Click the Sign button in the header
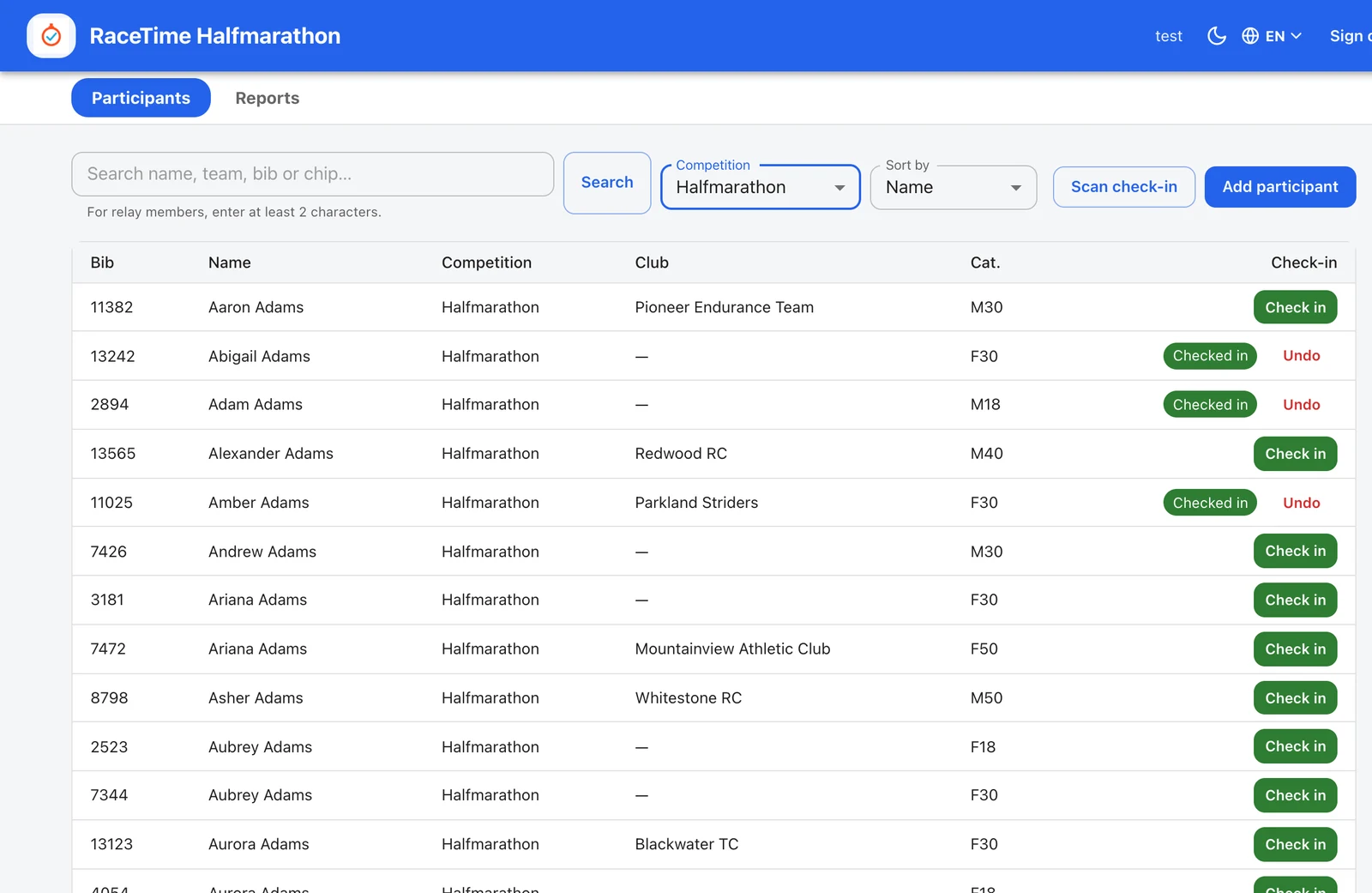 tap(1350, 36)
